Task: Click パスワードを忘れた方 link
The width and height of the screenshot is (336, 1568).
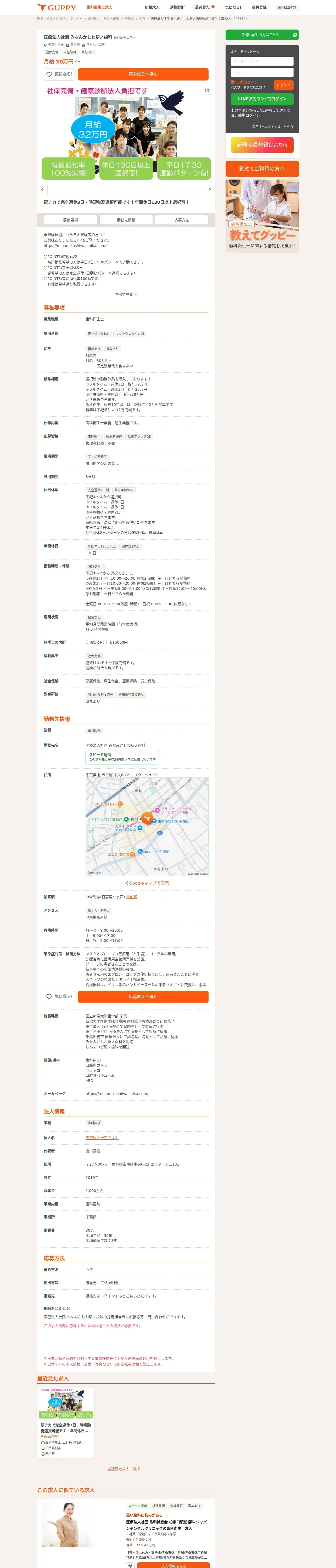Action: (248, 87)
